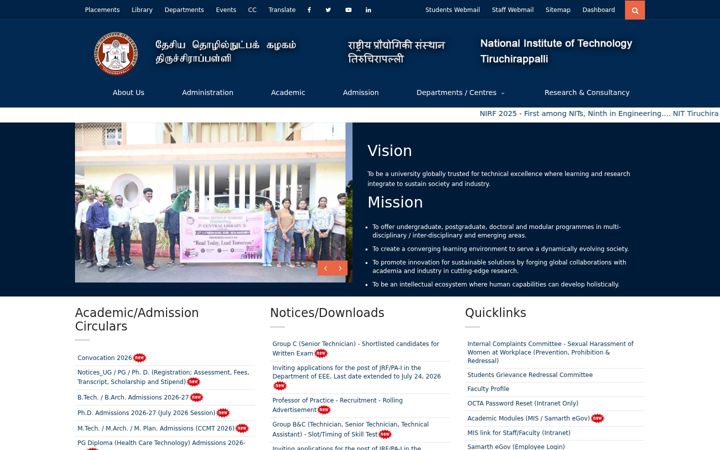Open Staff Webmail
Viewport: 720px width, 450px height.
[512, 10]
